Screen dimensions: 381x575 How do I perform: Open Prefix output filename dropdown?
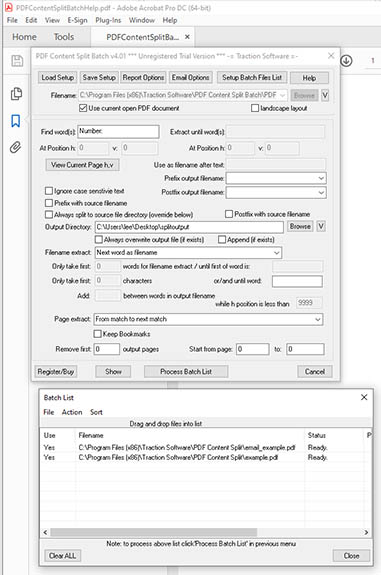[321, 179]
